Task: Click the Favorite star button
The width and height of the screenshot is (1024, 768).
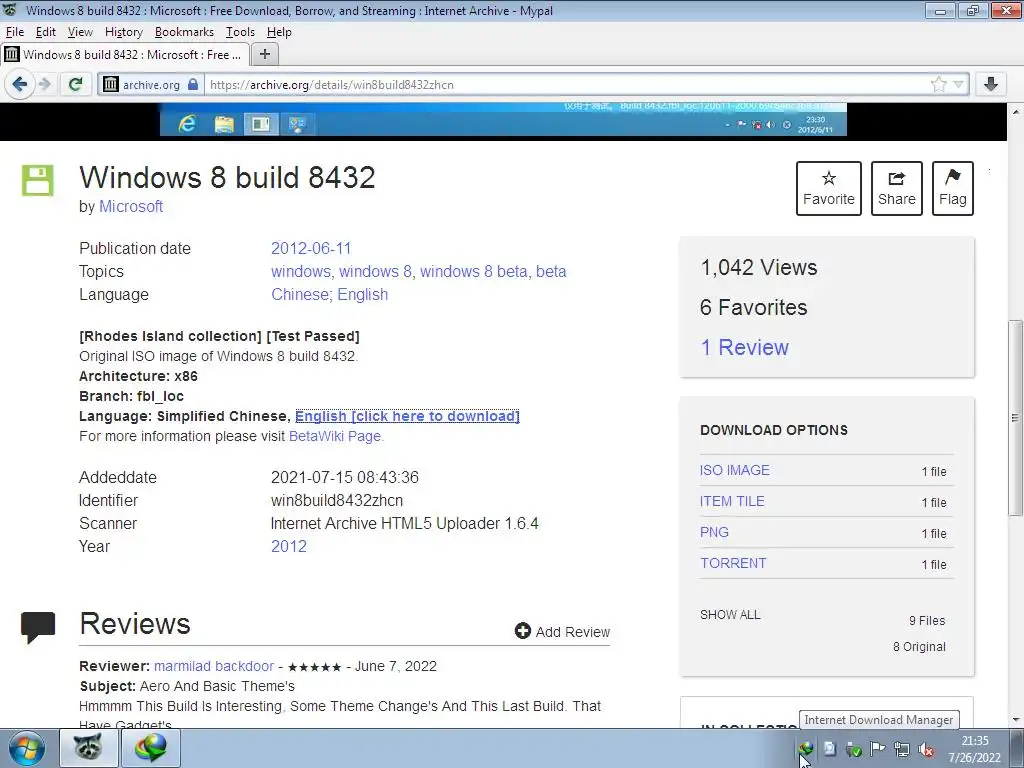Action: coord(829,188)
